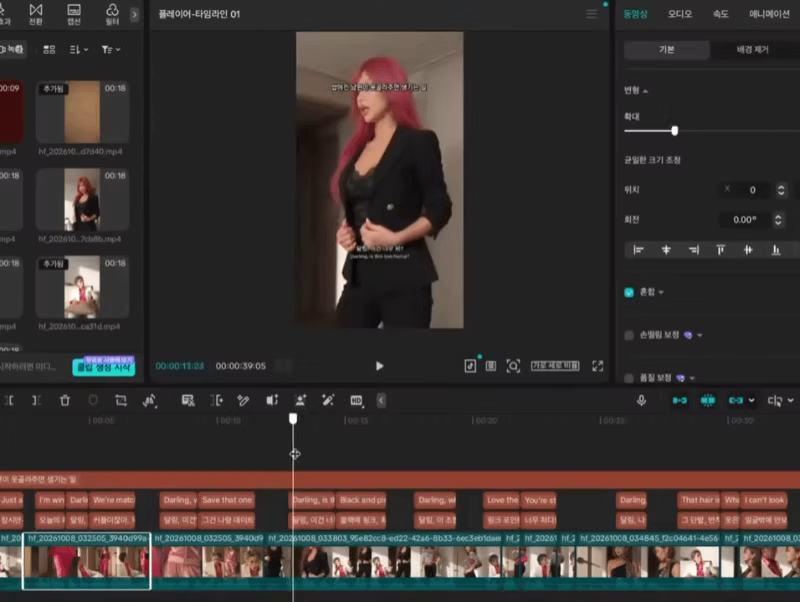800x602 pixels.
Task: Click the crop/loop icon in timeline toolbar
Action: (x=121, y=400)
